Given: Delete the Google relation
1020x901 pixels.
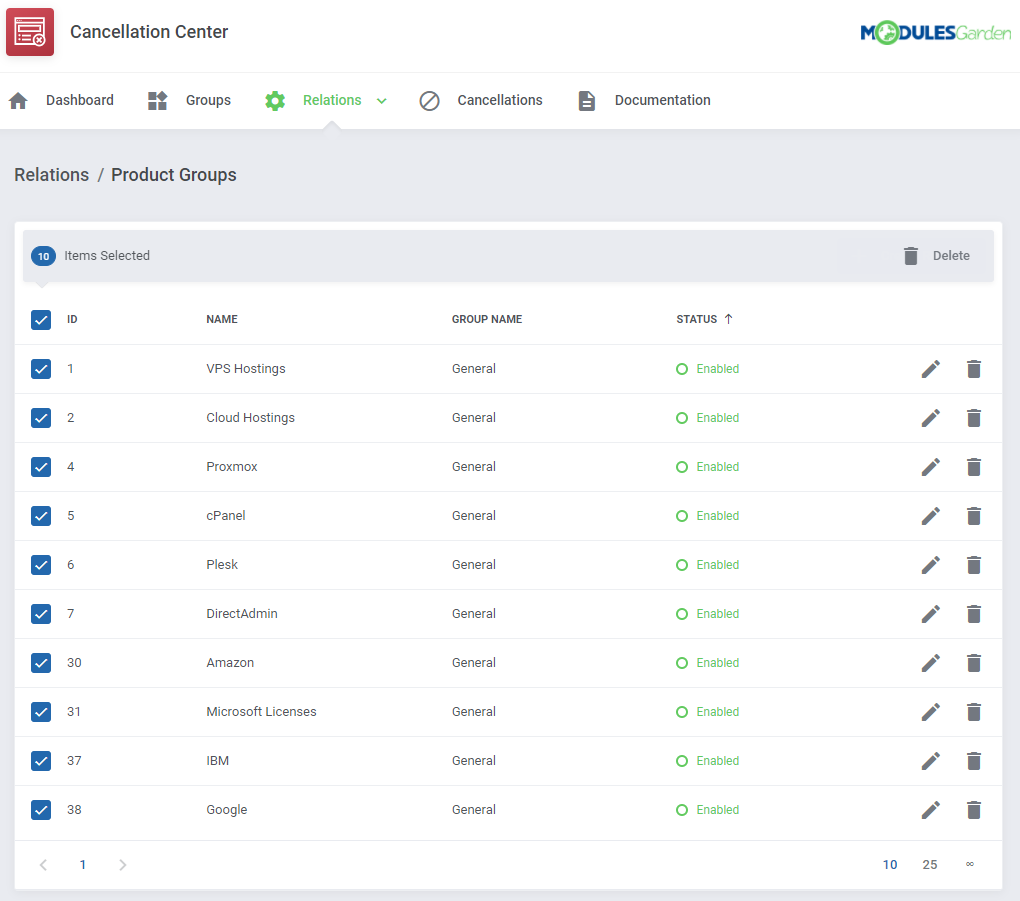Looking at the screenshot, I should pyautogui.click(x=974, y=810).
